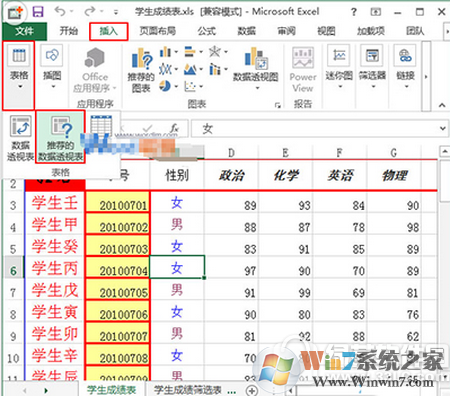
Task: Click cell with student ID 20100703
Action: [118, 246]
